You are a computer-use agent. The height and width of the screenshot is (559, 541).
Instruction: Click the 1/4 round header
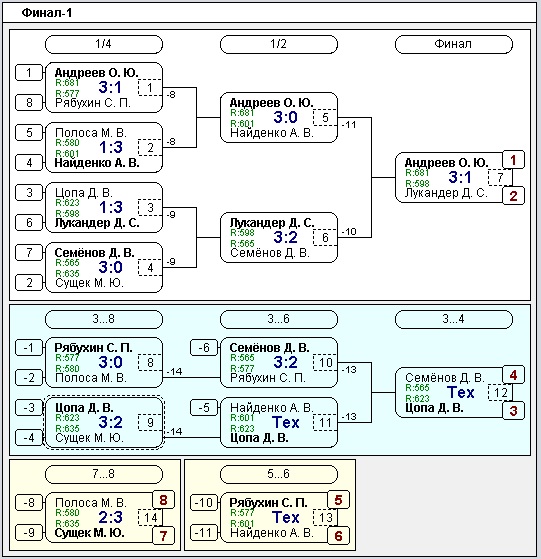(x=104, y=44)
